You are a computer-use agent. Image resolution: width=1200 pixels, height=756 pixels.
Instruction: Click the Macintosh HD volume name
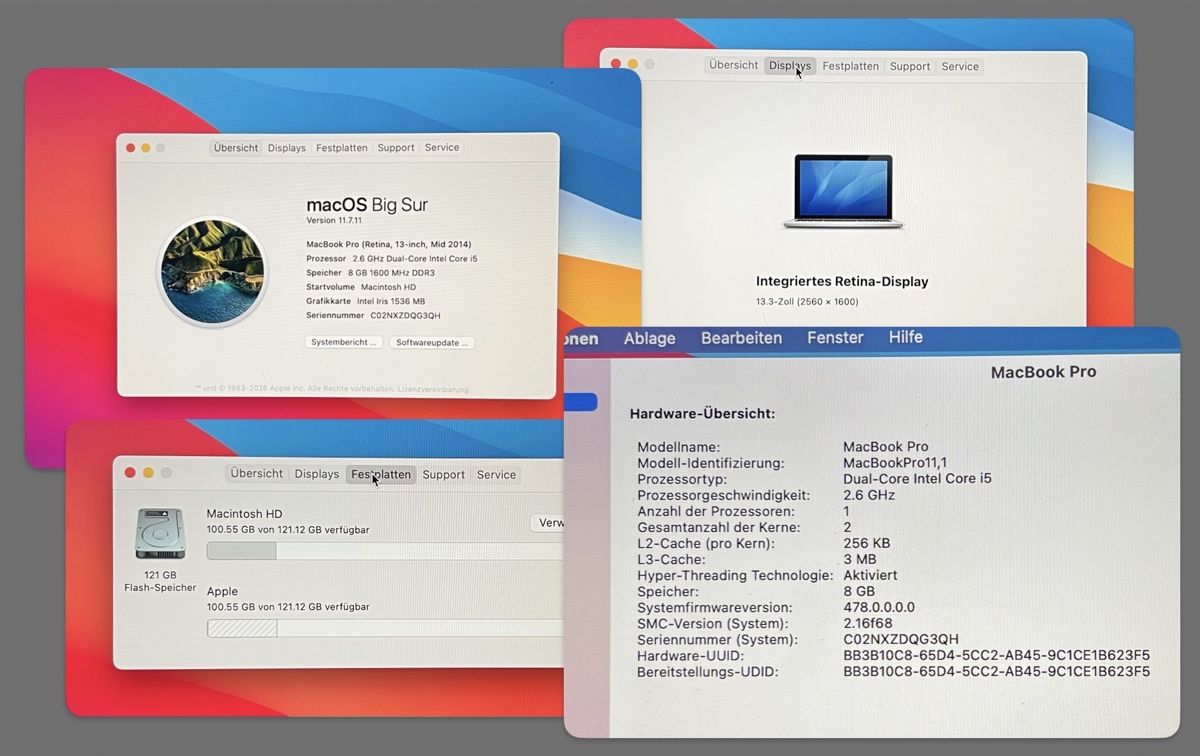(x=244, y=514)
